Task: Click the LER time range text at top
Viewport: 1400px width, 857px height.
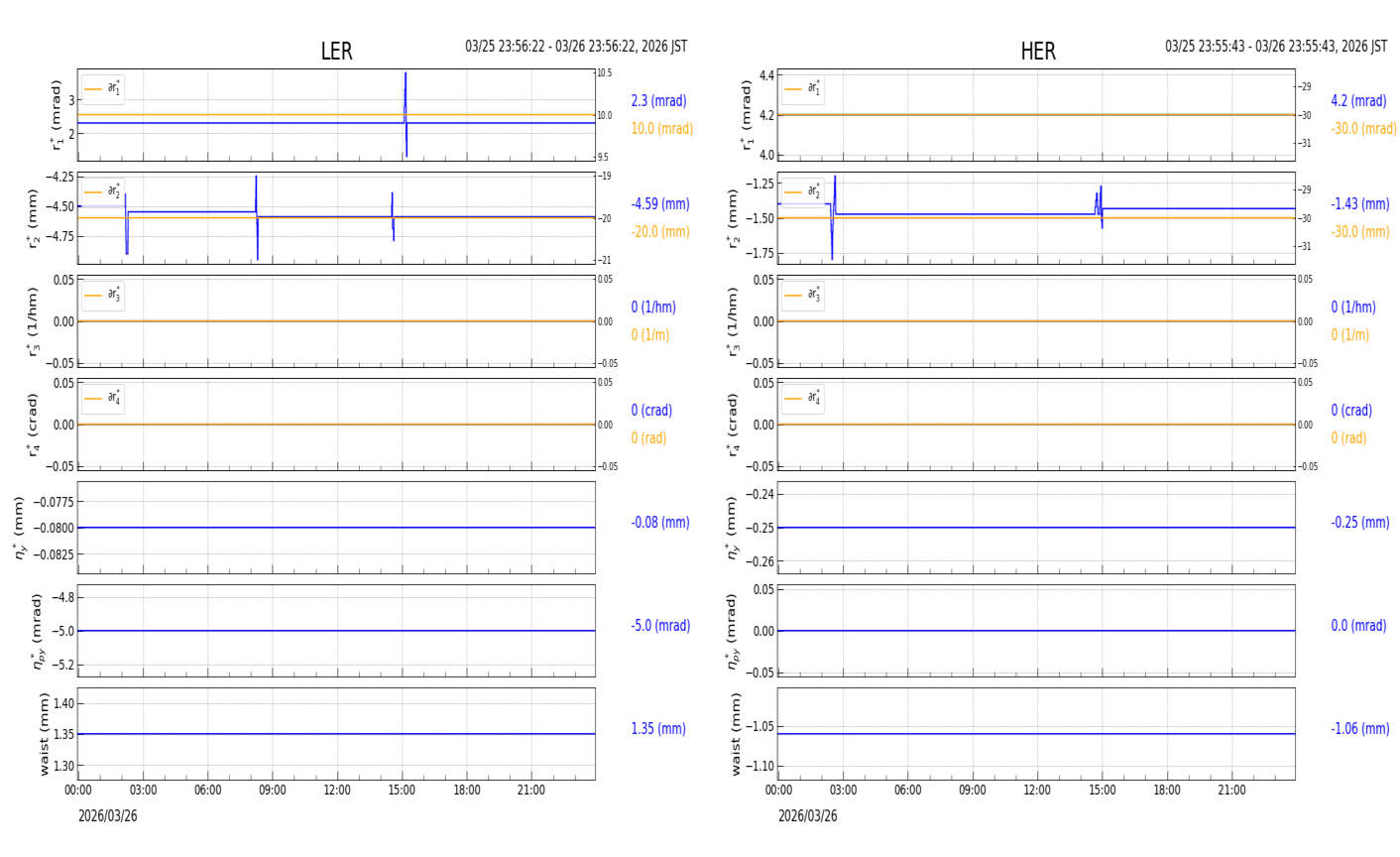Action: coord(576,47)
